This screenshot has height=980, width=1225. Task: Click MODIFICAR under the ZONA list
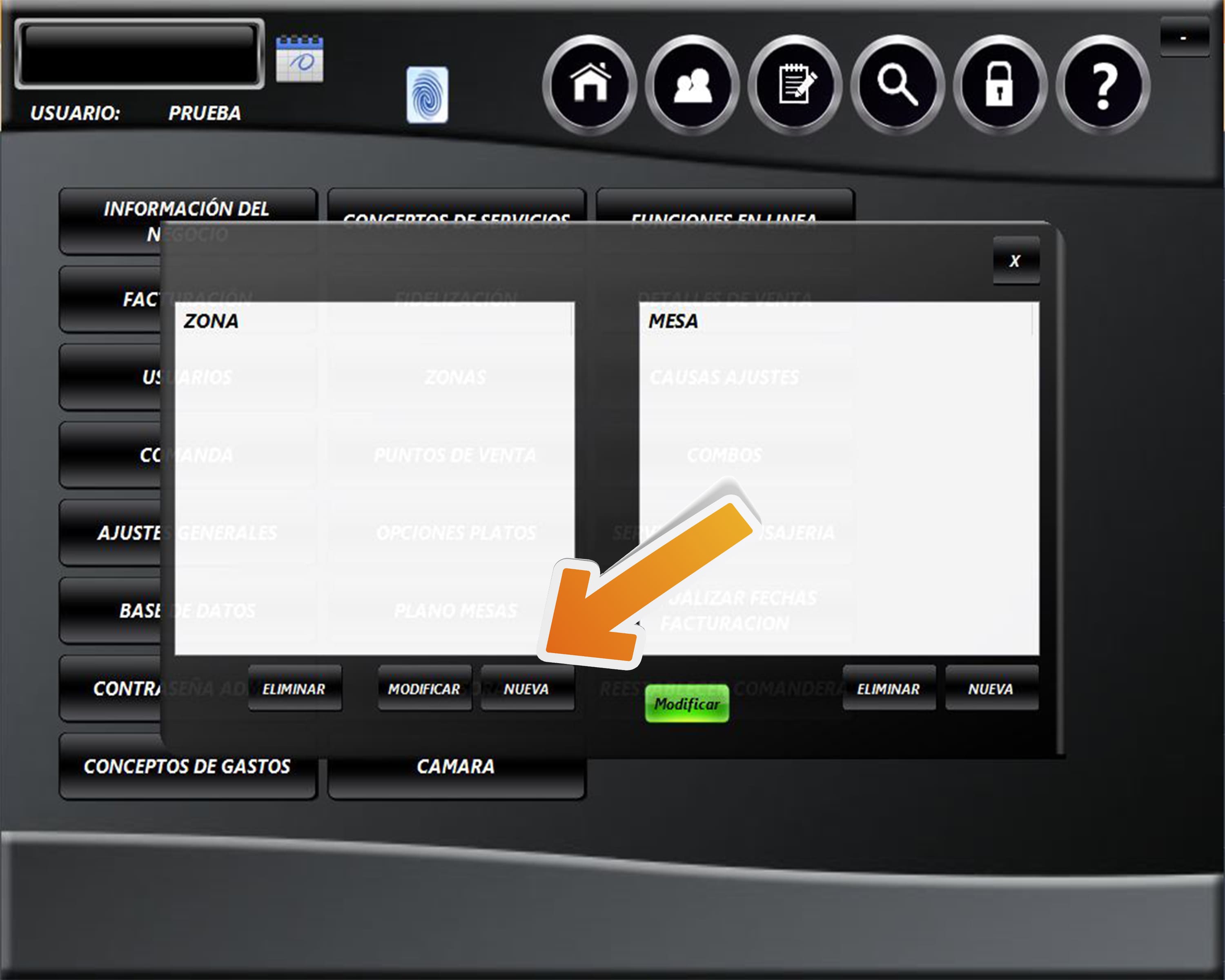point(424,688)
